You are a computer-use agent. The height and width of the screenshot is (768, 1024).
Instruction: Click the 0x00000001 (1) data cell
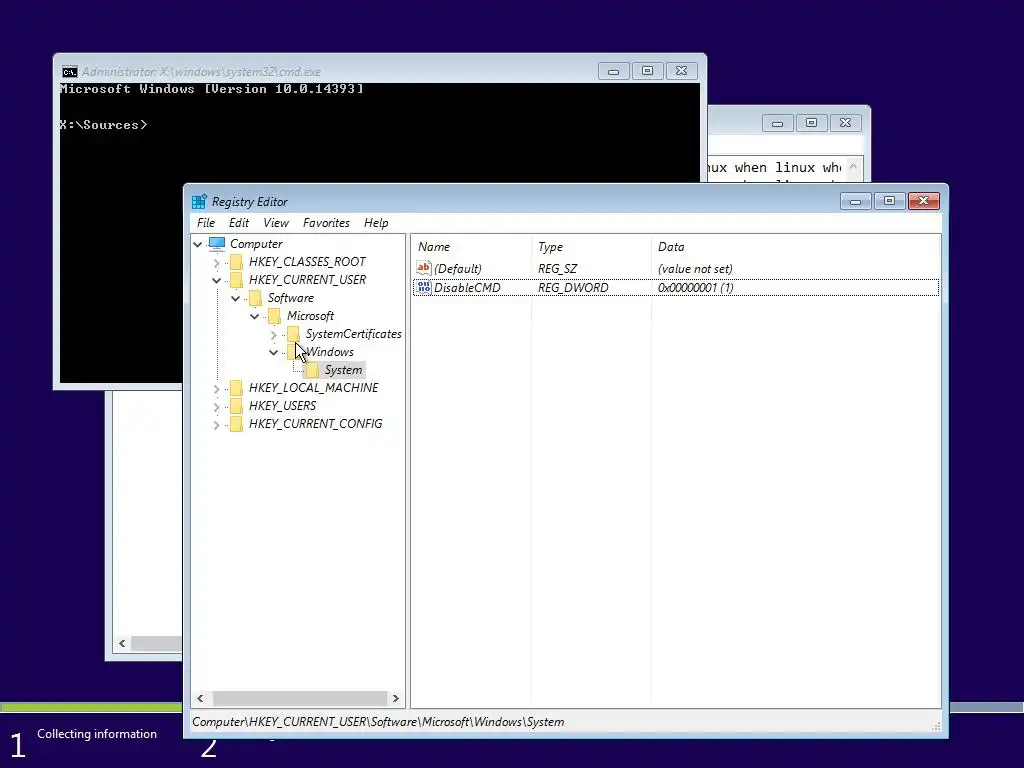pyautogui.click(x=696, y=287)
